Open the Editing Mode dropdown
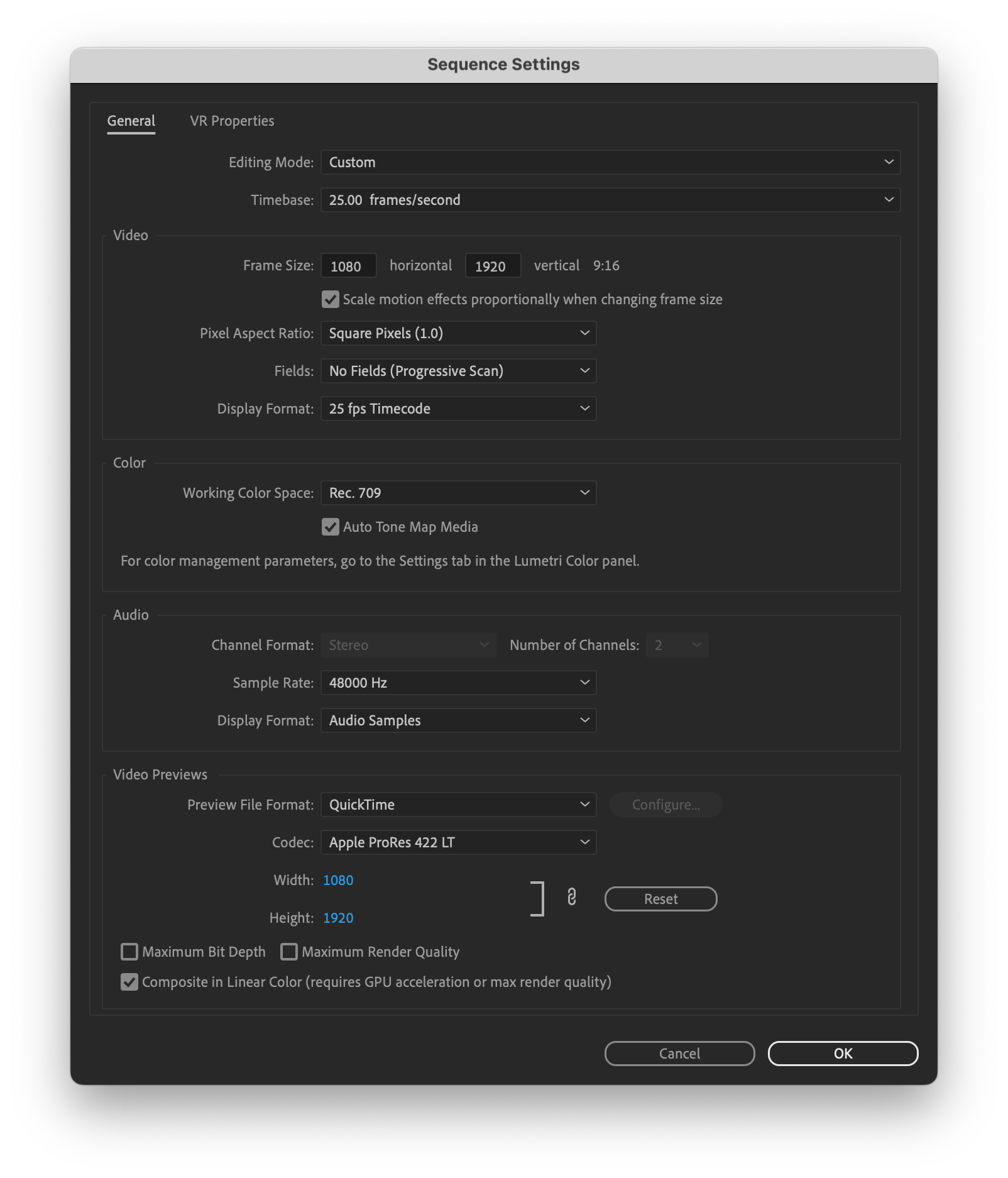 (x=610, y=162)
